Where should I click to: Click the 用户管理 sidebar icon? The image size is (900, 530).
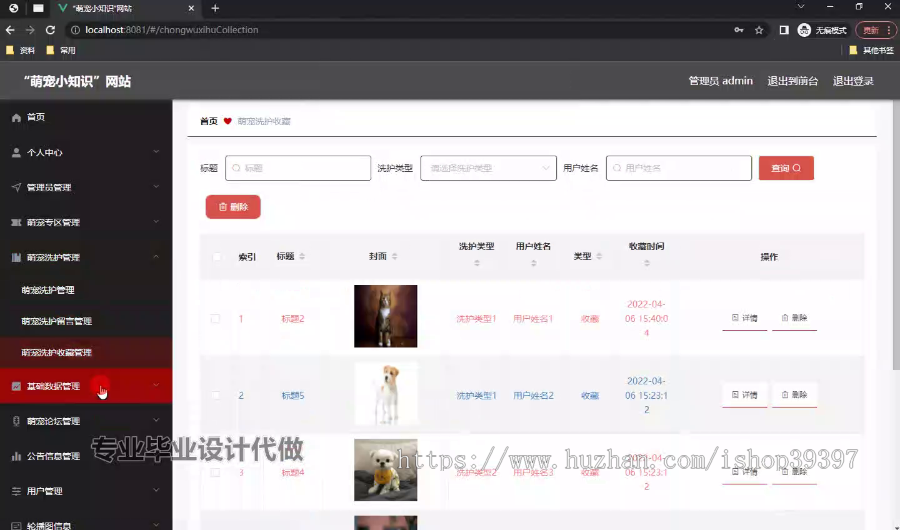coord(16,491)
